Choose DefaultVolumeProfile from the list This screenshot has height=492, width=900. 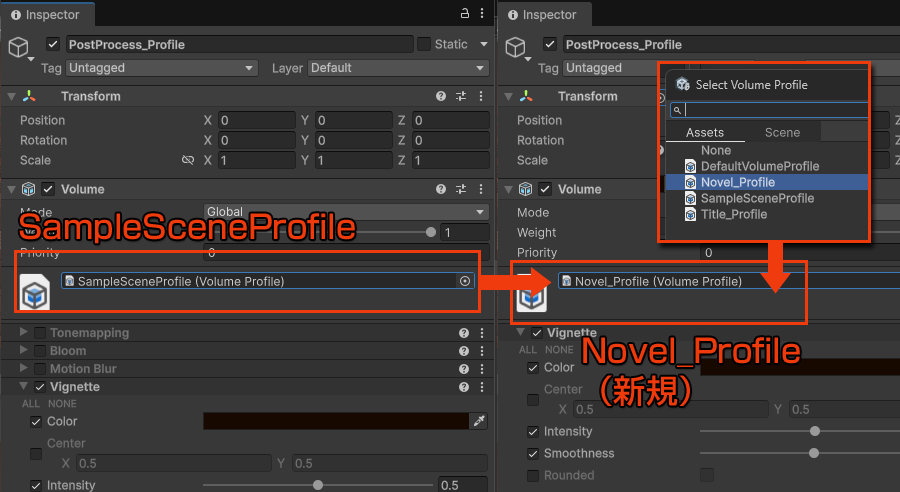(759, 166)
